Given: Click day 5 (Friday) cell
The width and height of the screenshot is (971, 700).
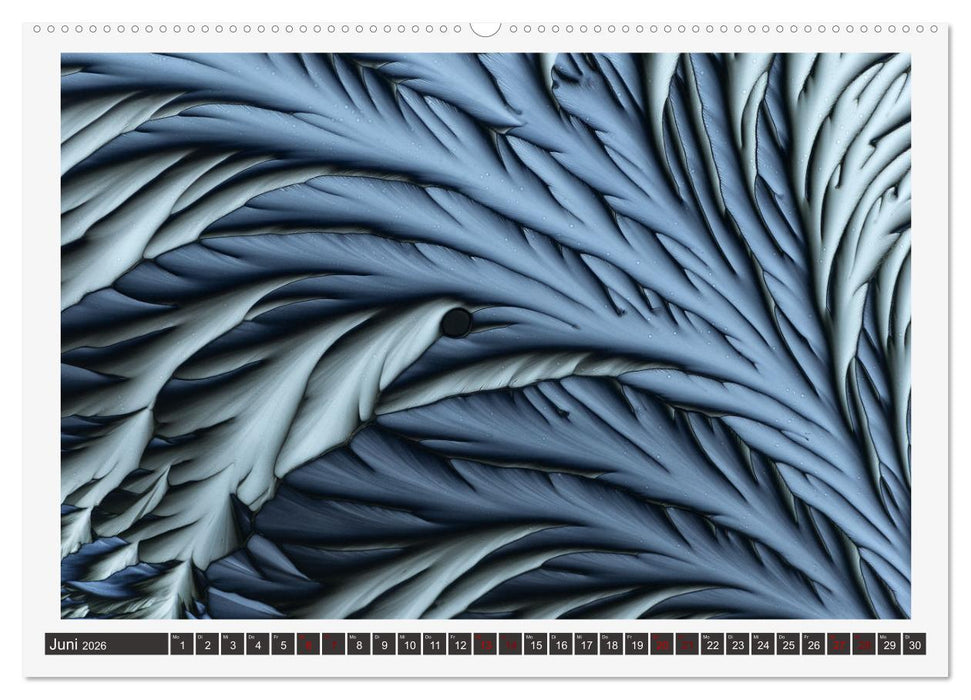Looking at the screenshot, I should [x=283, y=645].
